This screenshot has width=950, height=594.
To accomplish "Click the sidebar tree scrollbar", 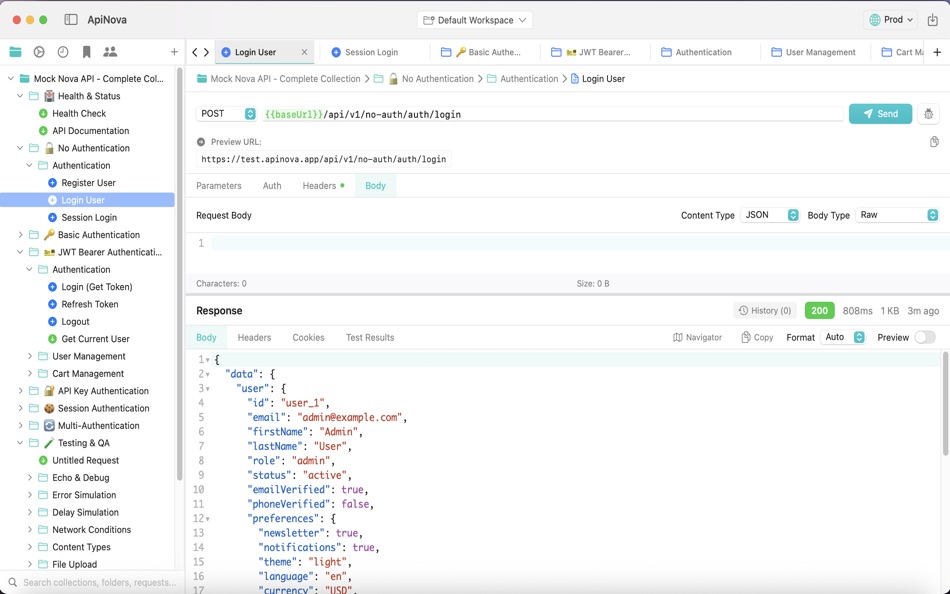I will point(179,273).
